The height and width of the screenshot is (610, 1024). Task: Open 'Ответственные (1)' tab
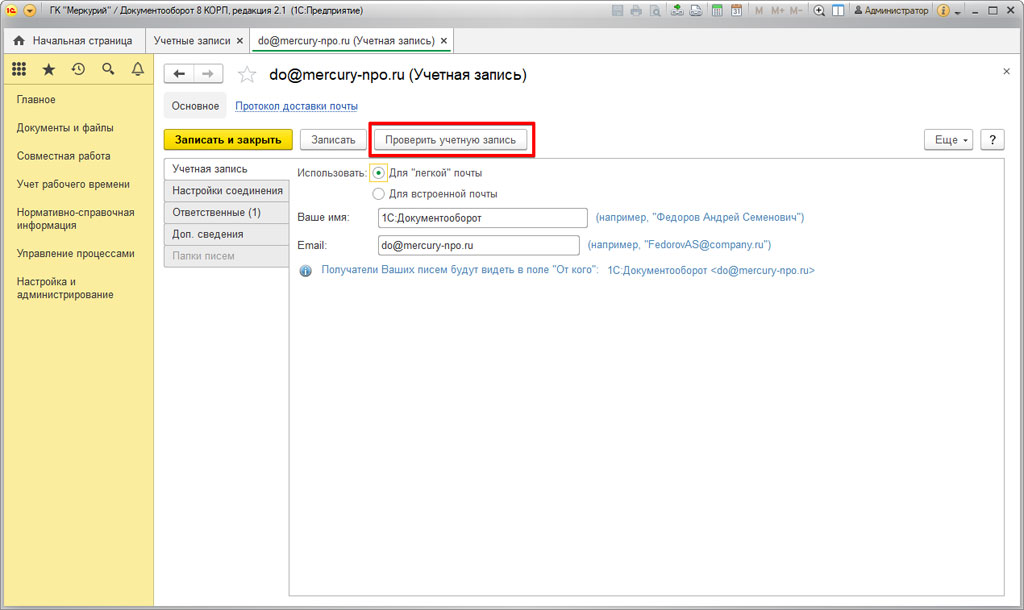coord(216,212)
